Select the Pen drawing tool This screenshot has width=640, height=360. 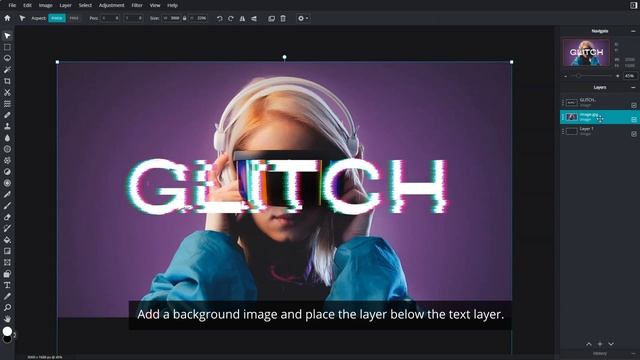[7, 195]
